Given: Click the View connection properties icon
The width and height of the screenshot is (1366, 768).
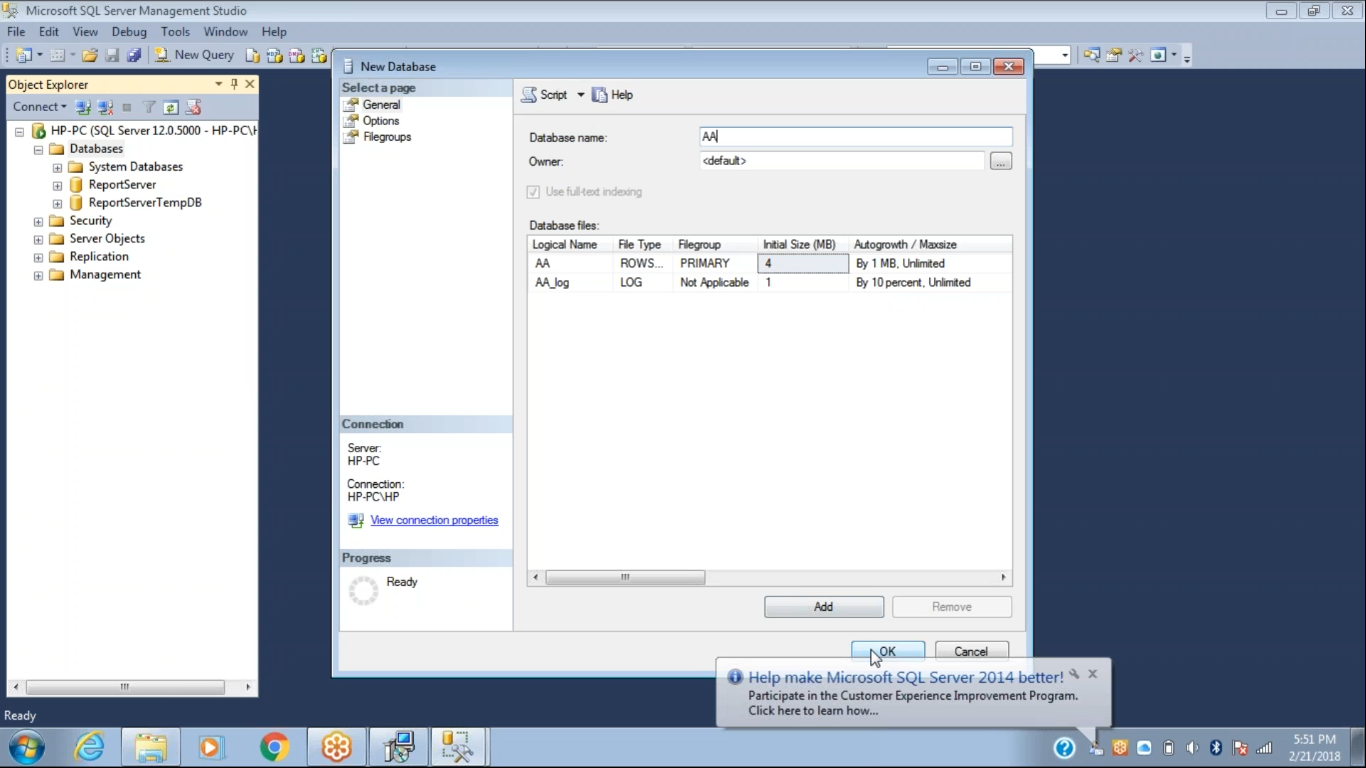Looking at the screenshot, I should coord(356,521).
